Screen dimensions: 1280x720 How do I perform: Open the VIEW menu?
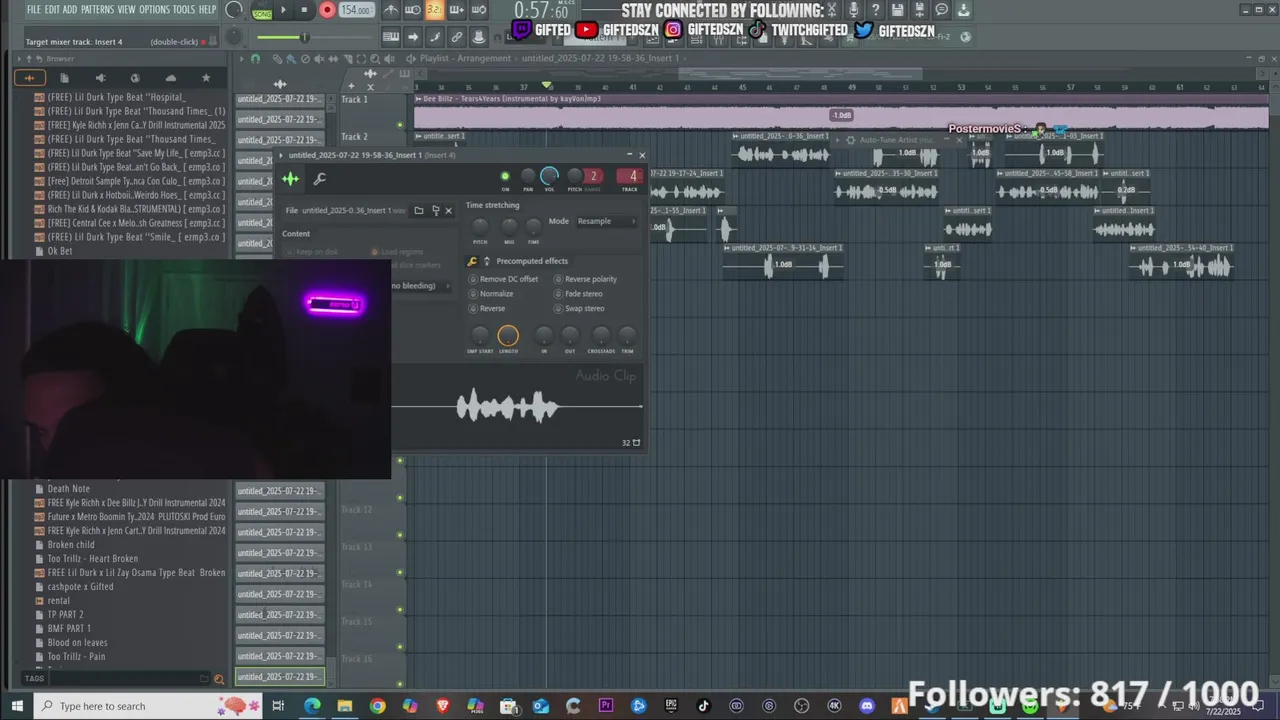pyautogui.click(x=127, y=9)
